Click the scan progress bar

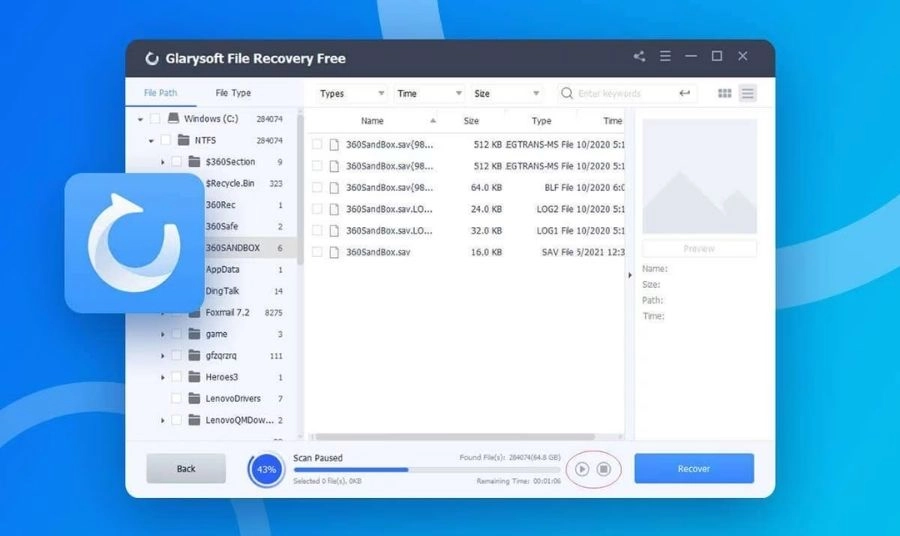(x=427, y=469)
